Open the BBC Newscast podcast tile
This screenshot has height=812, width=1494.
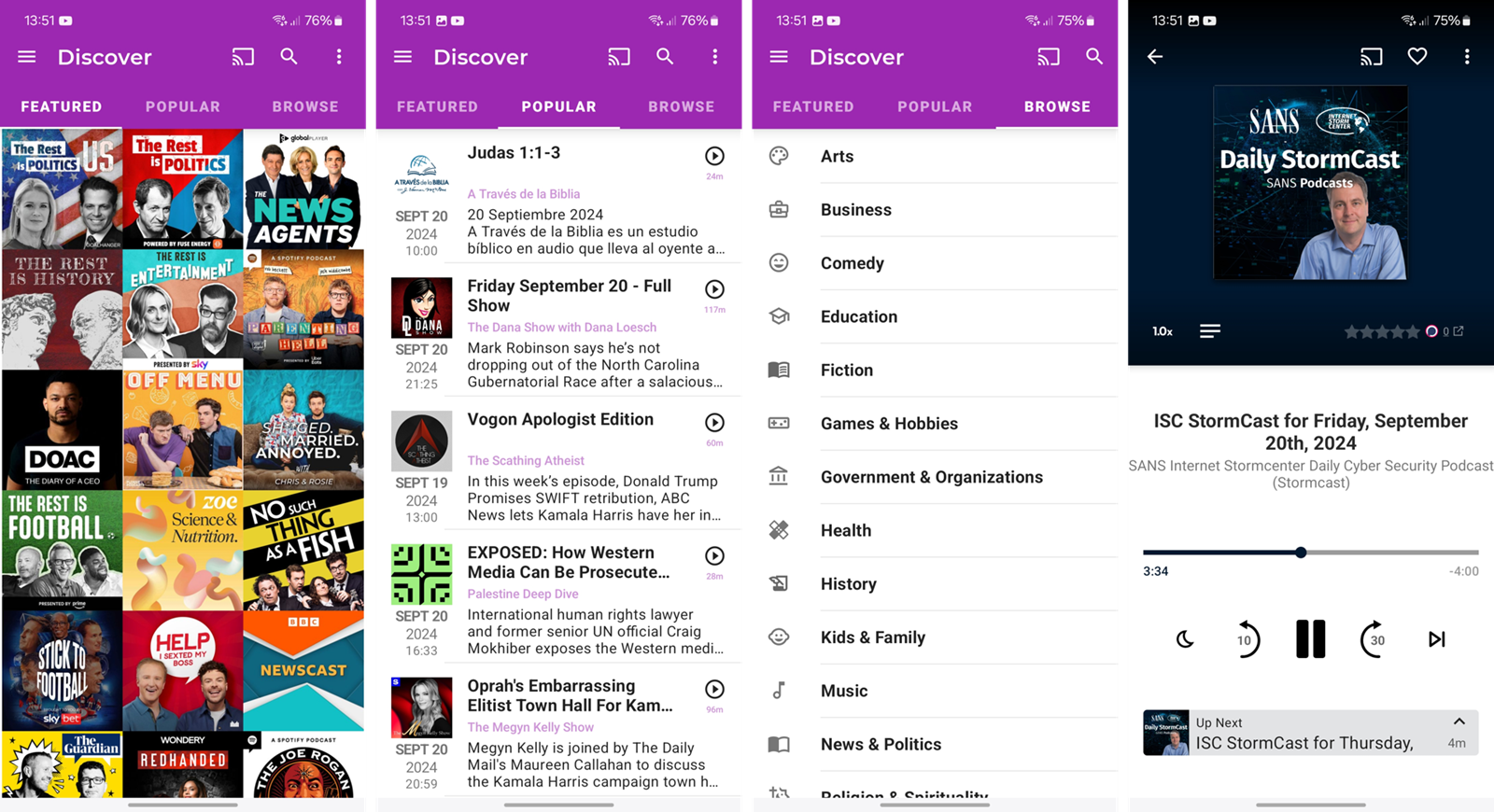coord(303,671)
